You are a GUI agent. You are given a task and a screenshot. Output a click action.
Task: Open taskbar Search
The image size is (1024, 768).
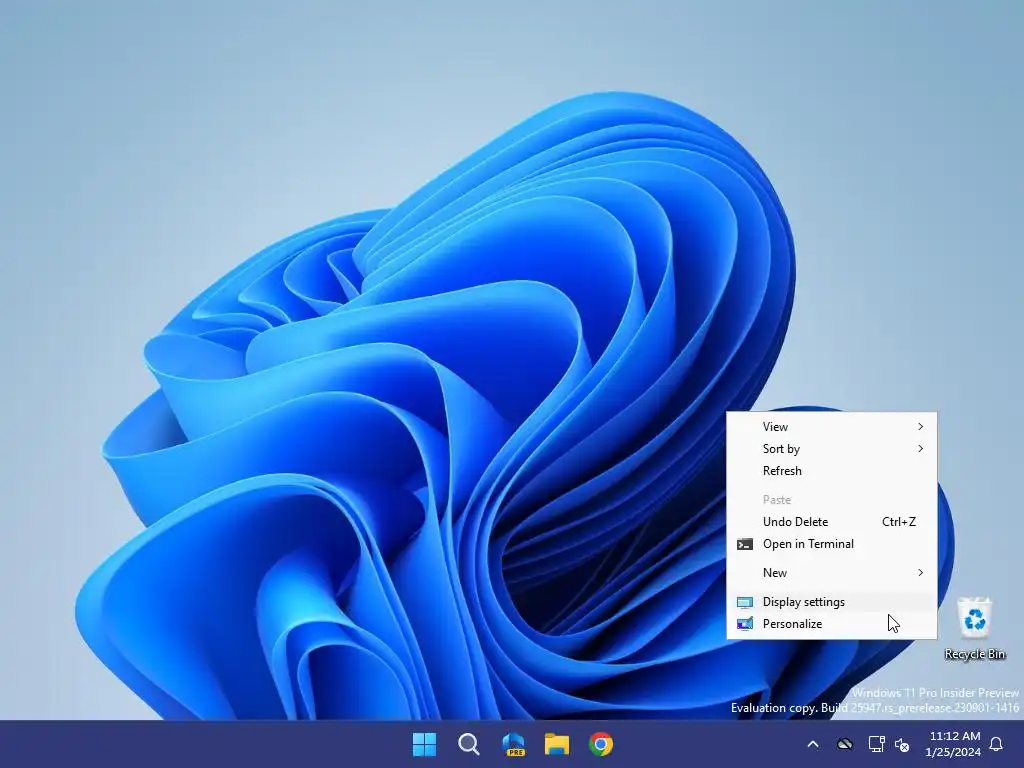[x=469, y=744]
